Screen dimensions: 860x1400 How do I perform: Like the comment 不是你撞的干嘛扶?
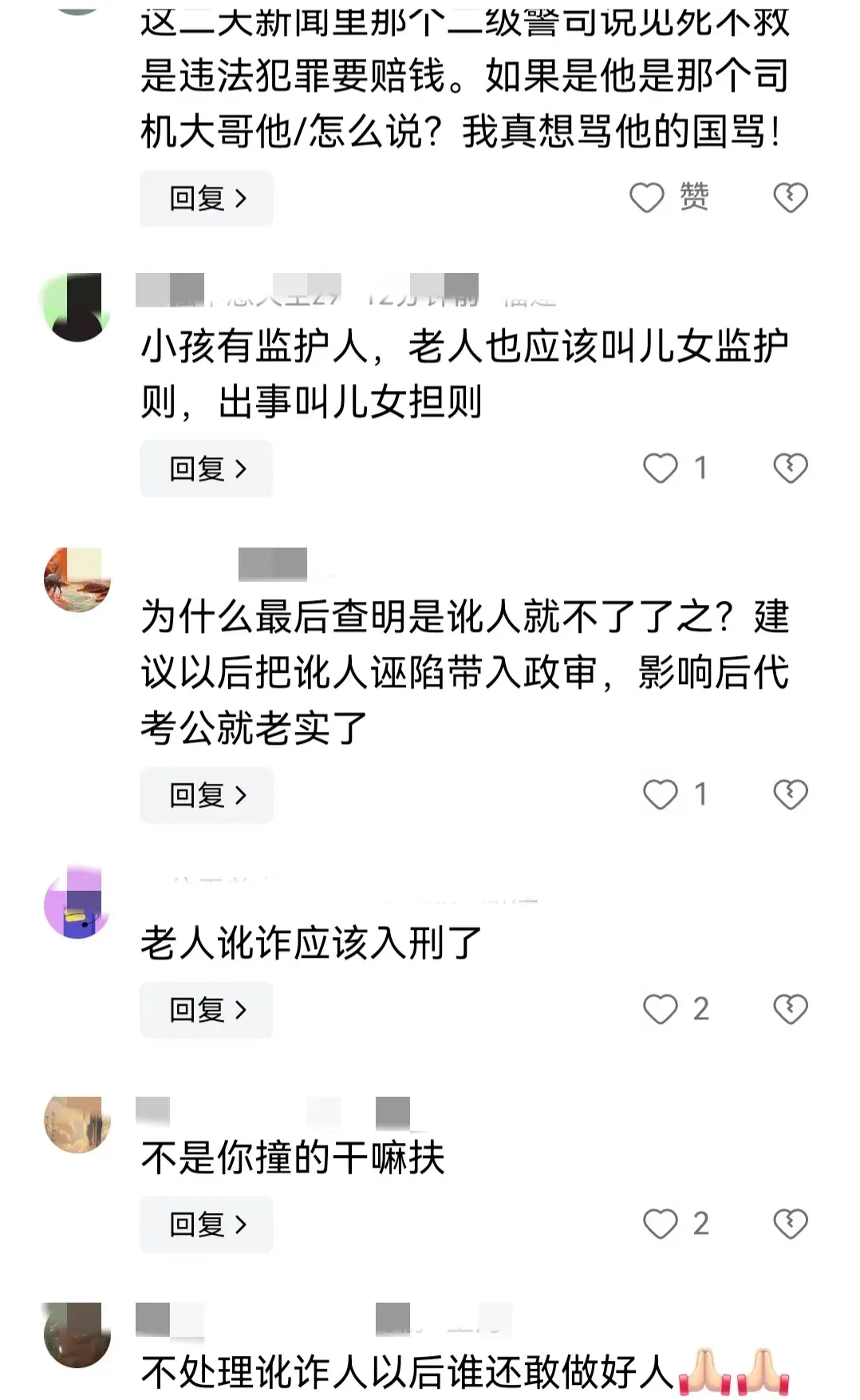tap(661, 1224)
